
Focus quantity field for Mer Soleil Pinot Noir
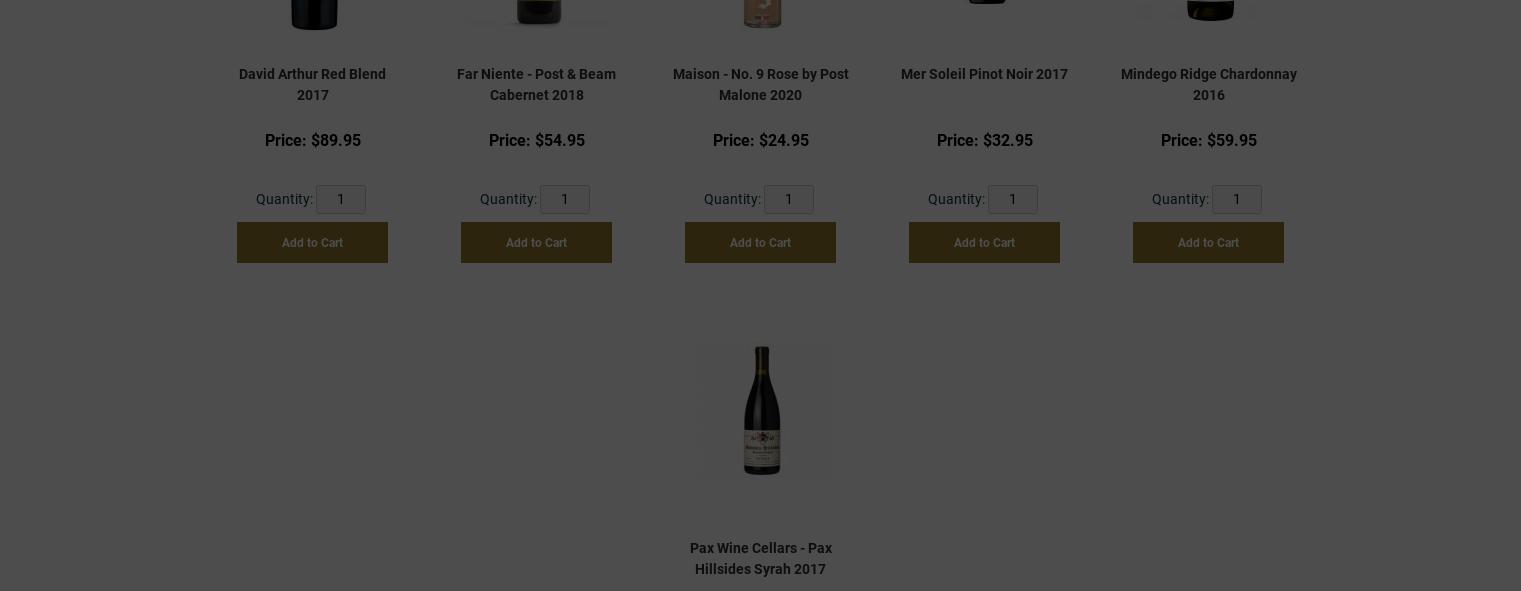tap(1013, 199)
